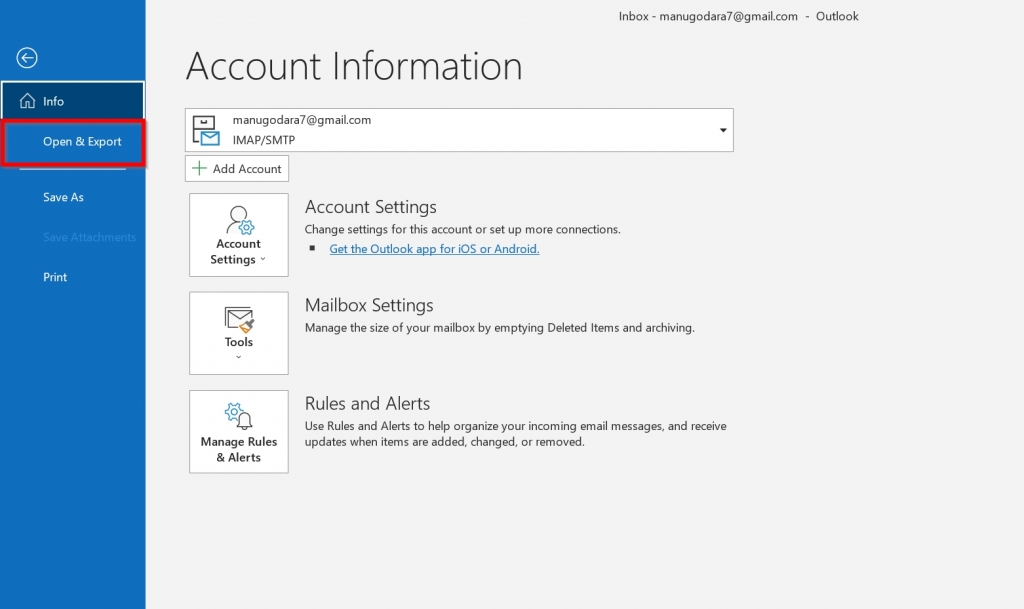Open the Account Settings dropdown chevron
The width and height of the screenshot is (1024, 609).
click(262, 258)
